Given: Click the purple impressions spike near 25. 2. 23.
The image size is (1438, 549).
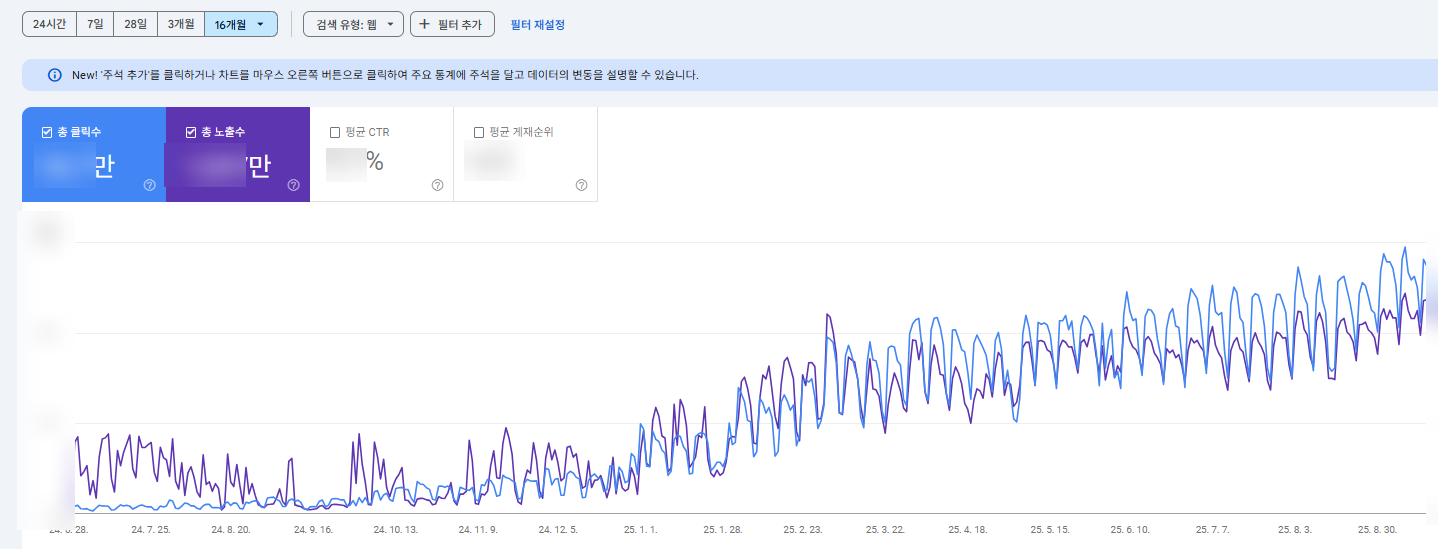Looking at the screenshot, I should tap(828, 316).
